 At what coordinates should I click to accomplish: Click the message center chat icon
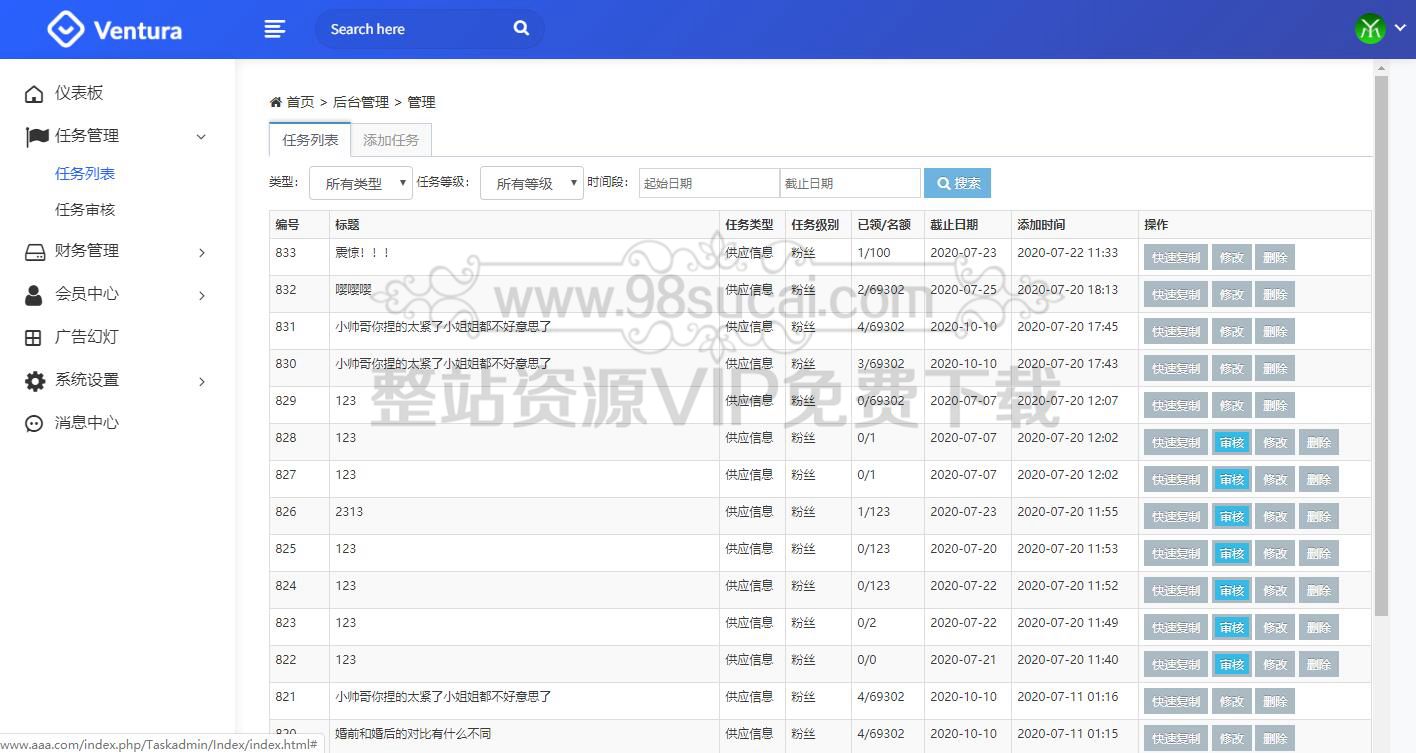pos(35,424)
